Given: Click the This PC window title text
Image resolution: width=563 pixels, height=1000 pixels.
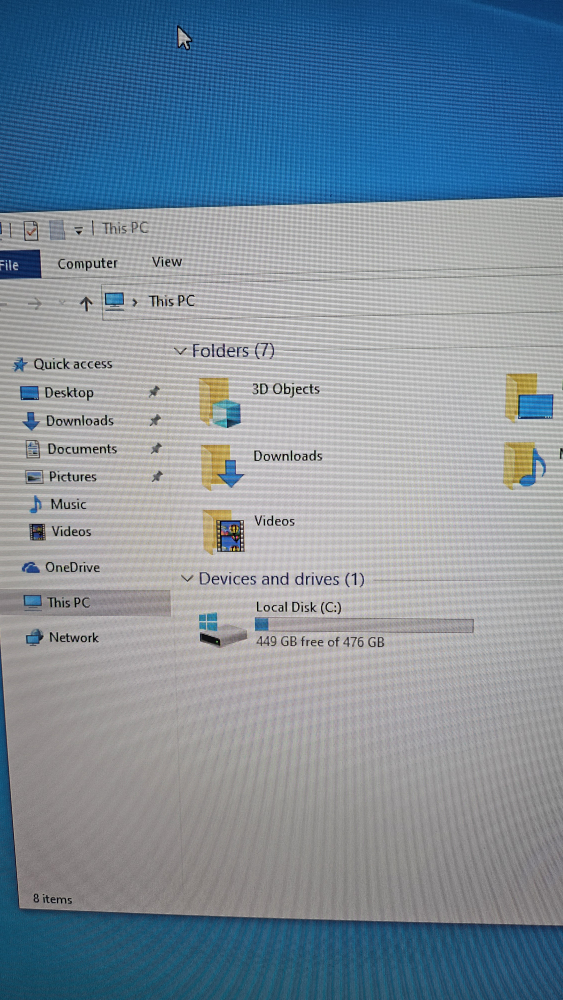Looking at the screenshot, I should (x=126, y=228).
